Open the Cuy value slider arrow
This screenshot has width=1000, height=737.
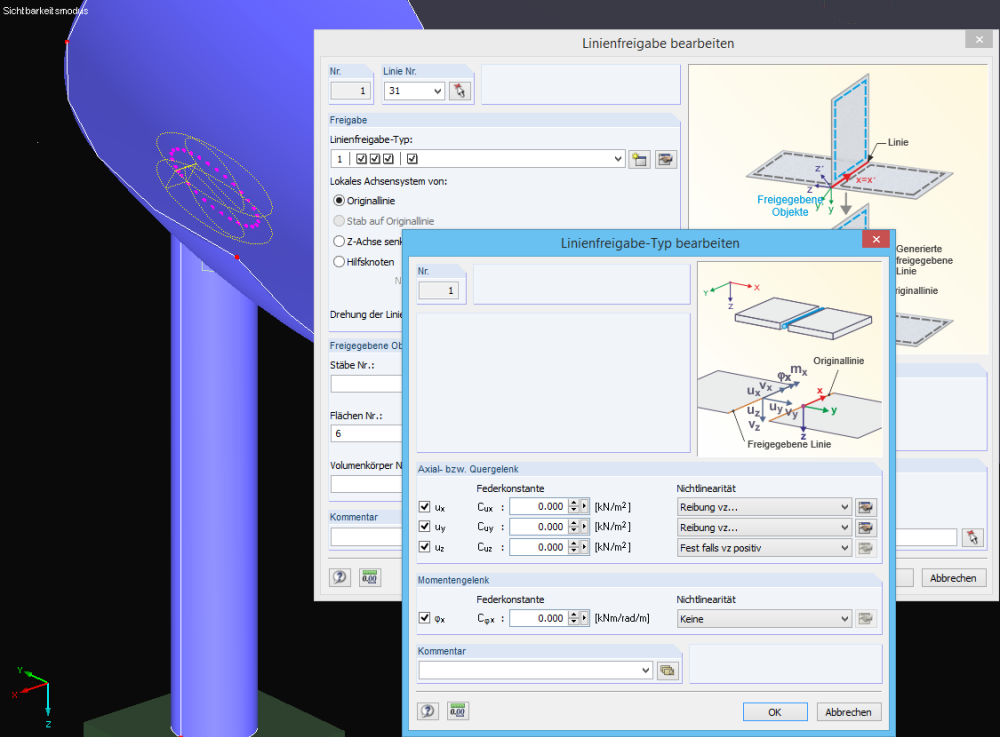[584, 527]
